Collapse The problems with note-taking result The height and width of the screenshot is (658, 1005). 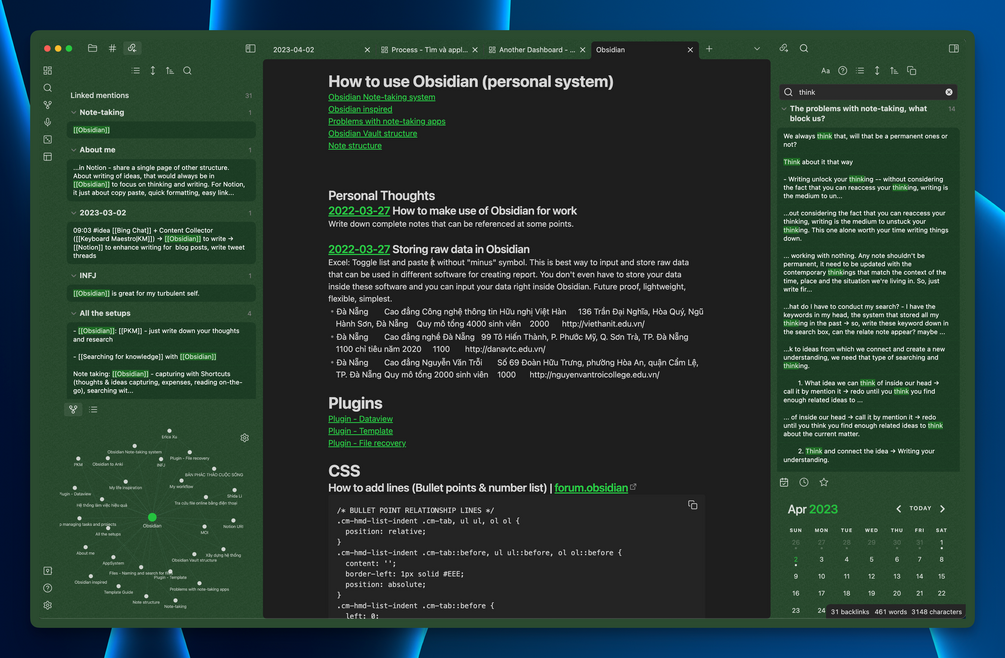(784, 109)
